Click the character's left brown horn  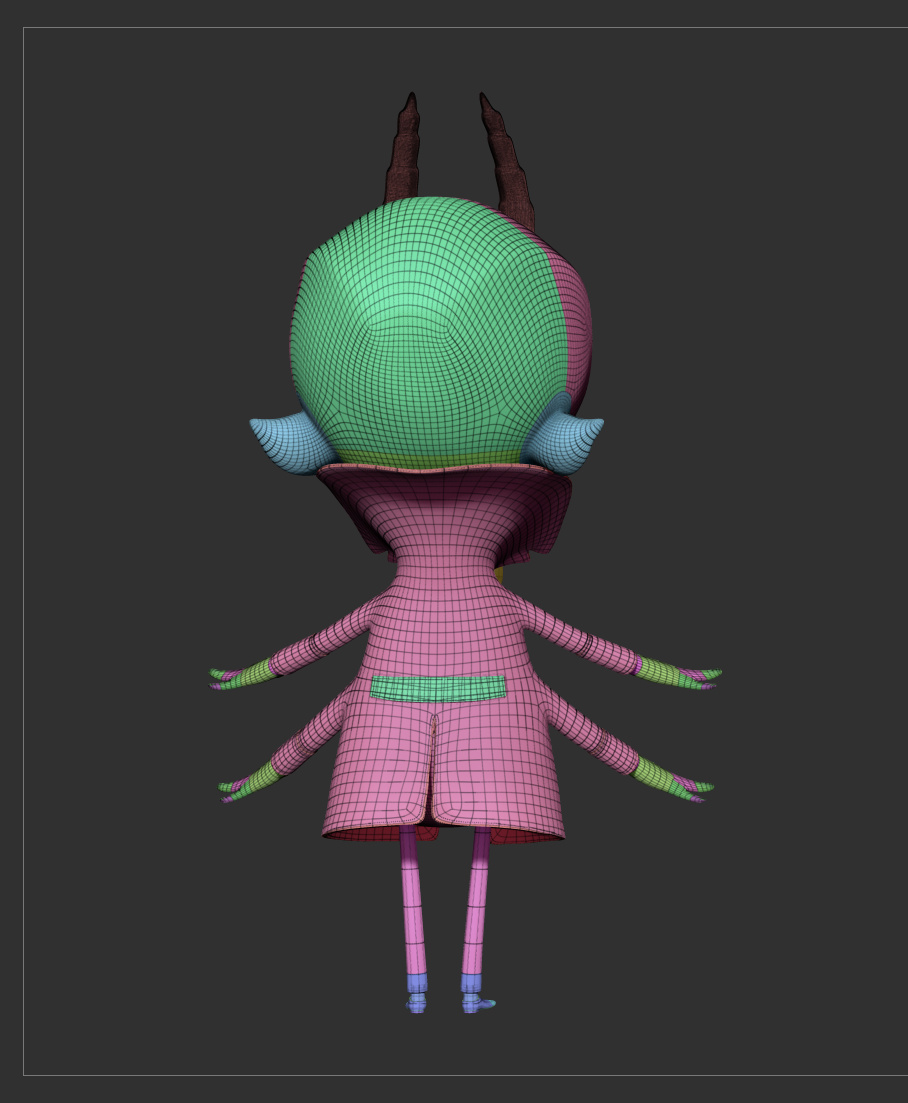(402, 149)
